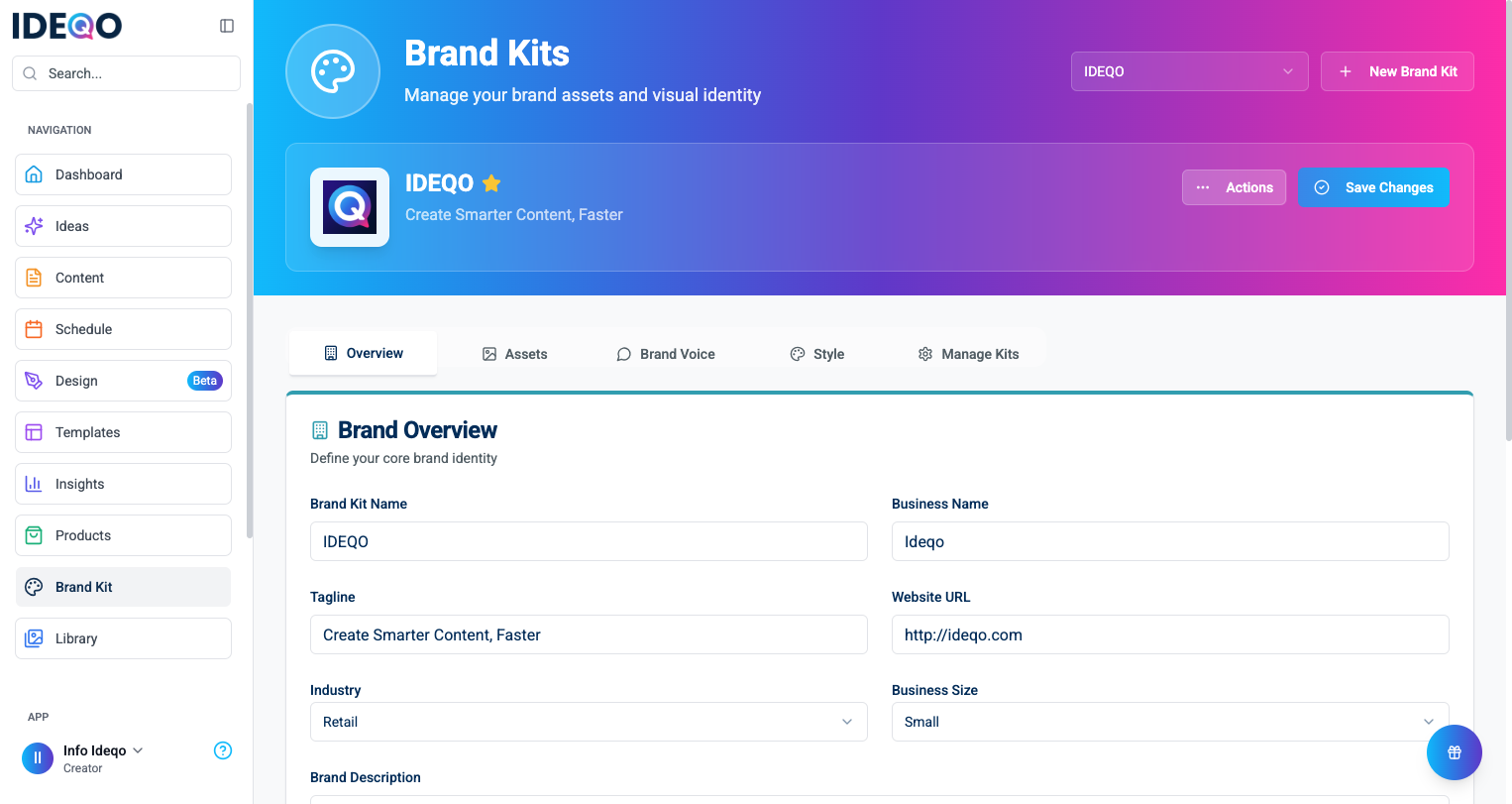Expand the IDEQO brand kit selector dropdown
Image resolution: width=1512 pixels, height=804 pixels.
[1188, 70]
